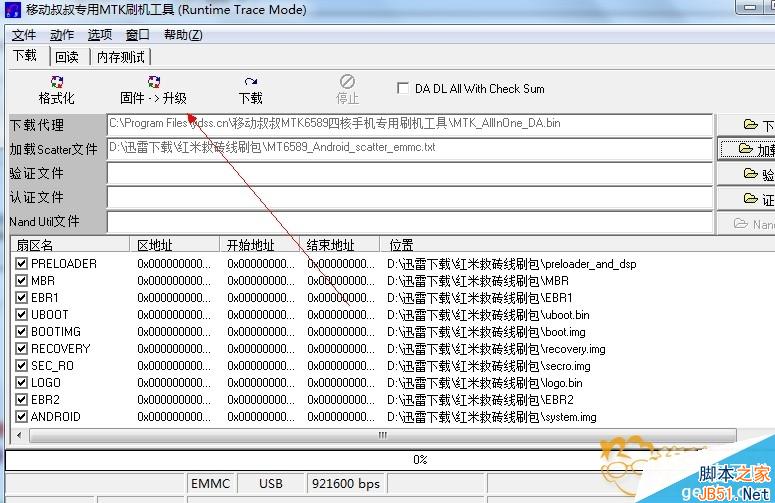Uncheck the PRELOADER partition
Screen dimensions: 775x503
point(21,263)
